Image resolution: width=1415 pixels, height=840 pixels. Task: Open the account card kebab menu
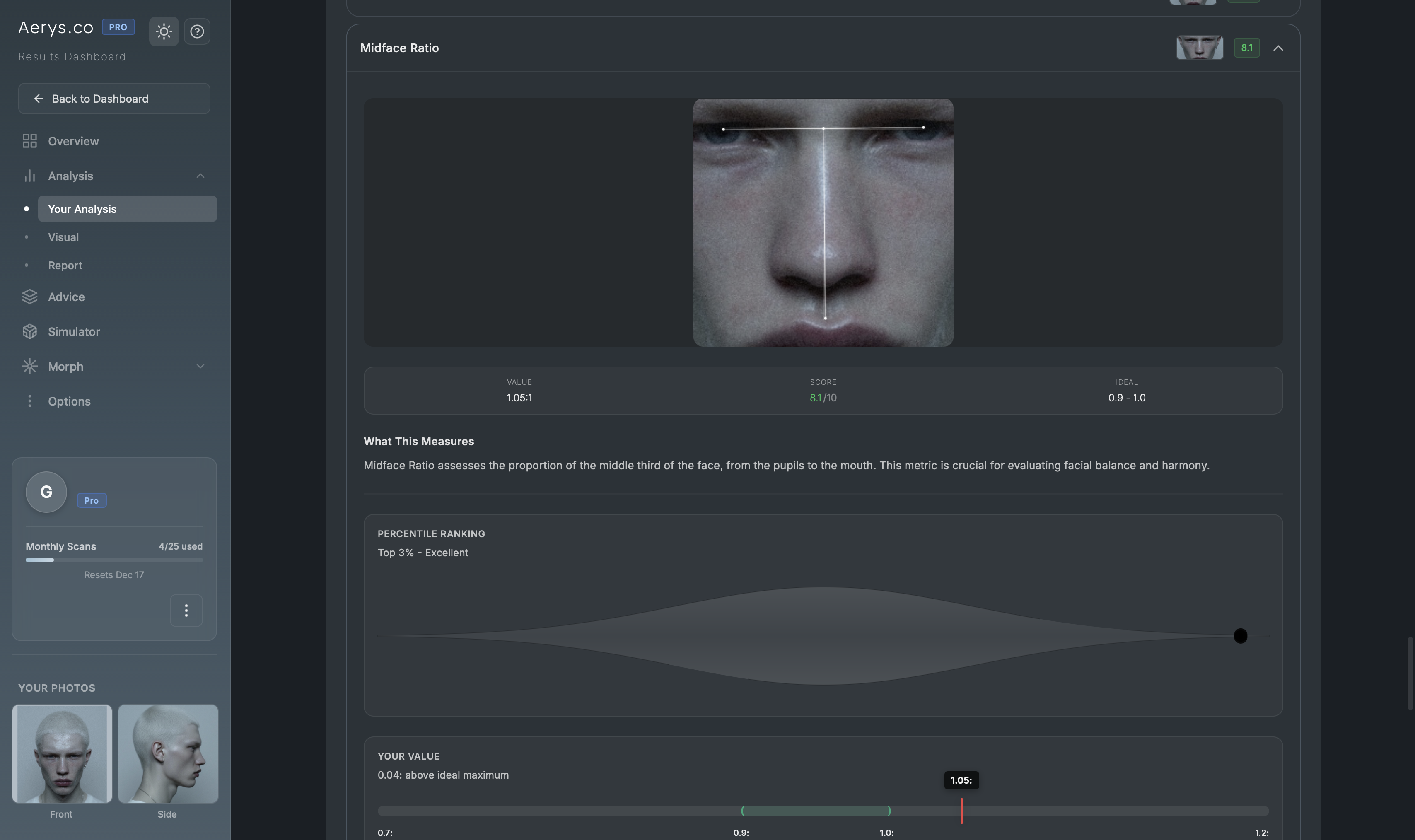pos(186,610)
